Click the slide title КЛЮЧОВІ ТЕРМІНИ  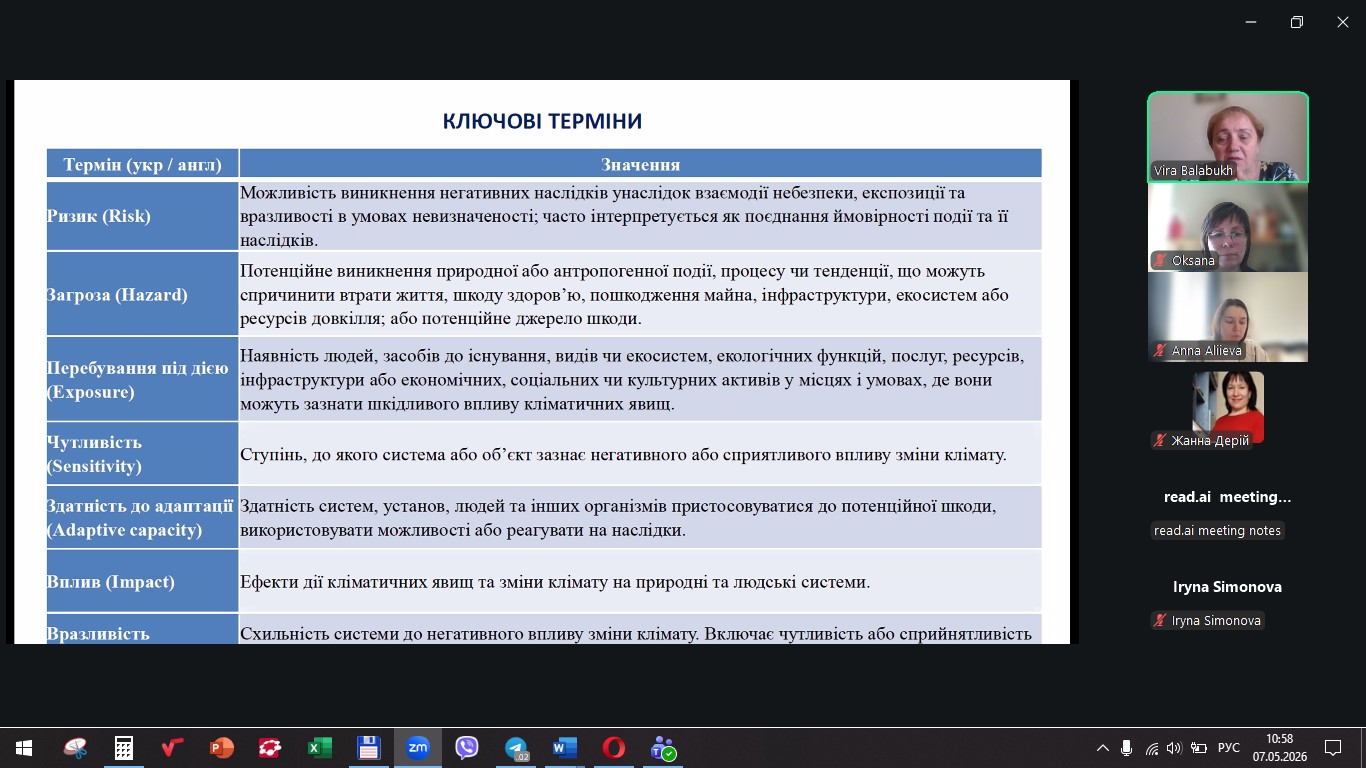coord(542,122)
